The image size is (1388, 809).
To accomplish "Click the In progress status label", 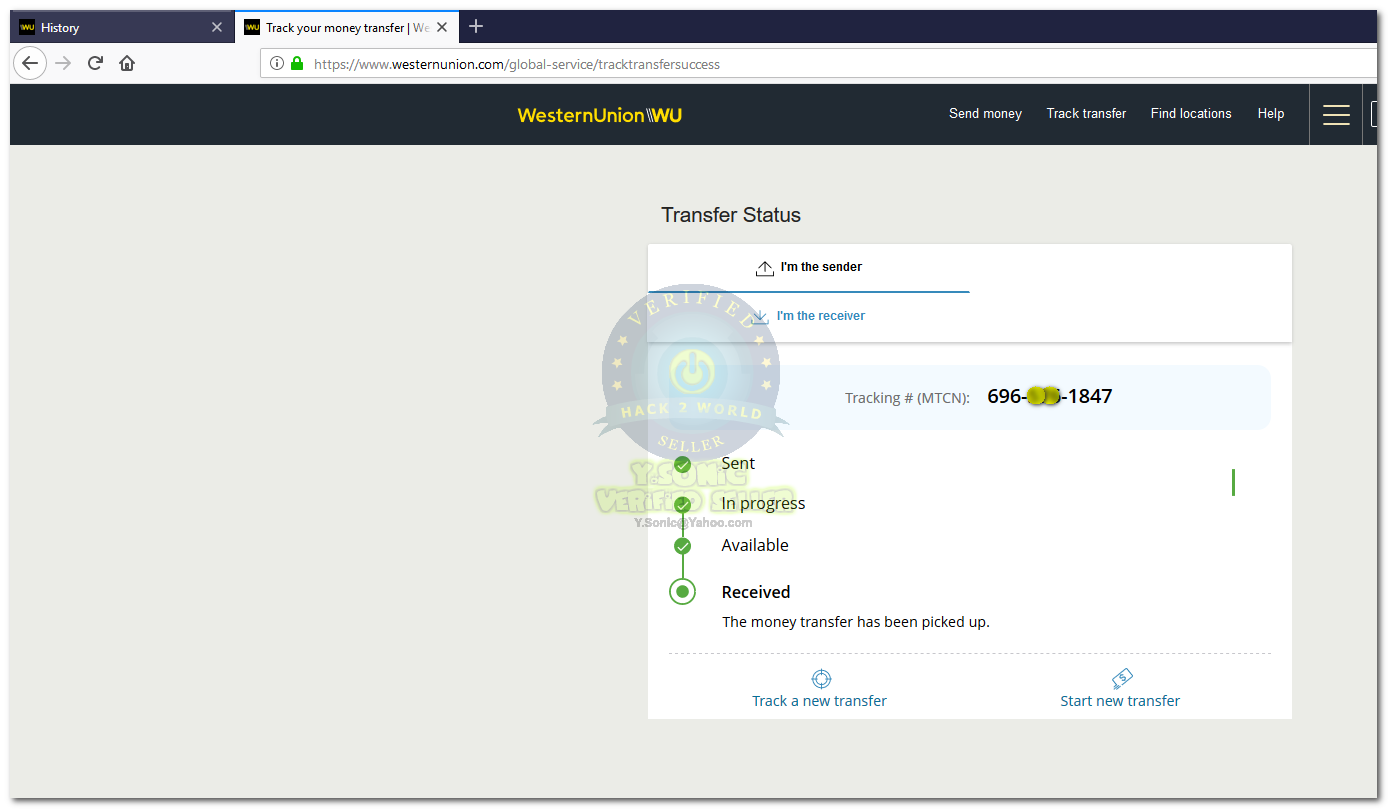I will (x=763, y=503).
